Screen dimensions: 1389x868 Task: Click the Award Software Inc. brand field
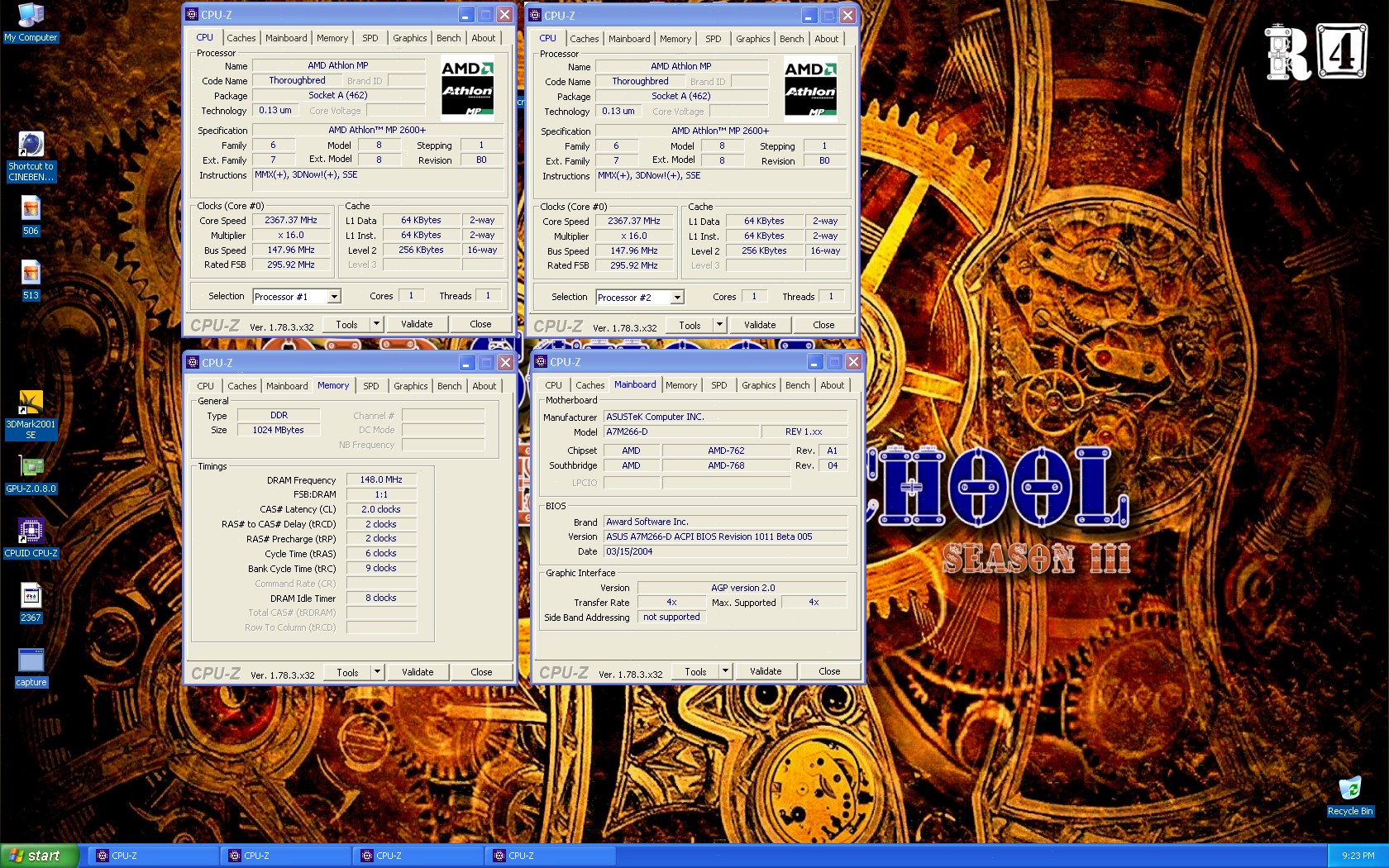[725, 522]
